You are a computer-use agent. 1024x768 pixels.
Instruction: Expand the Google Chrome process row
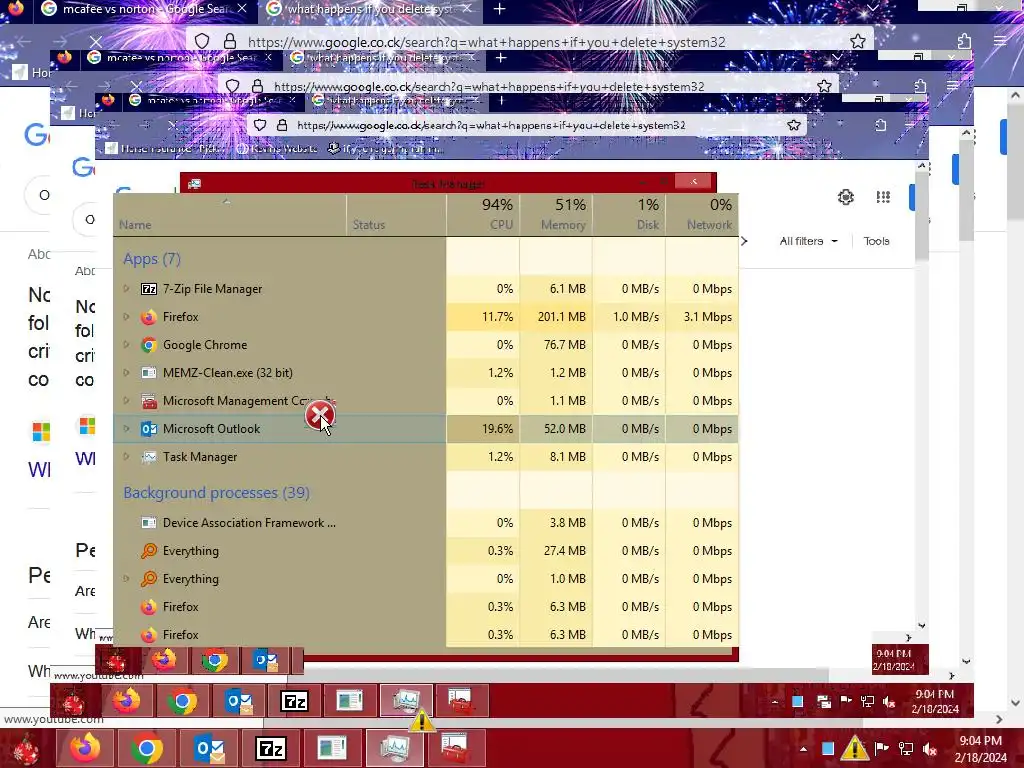coord(126,344)
